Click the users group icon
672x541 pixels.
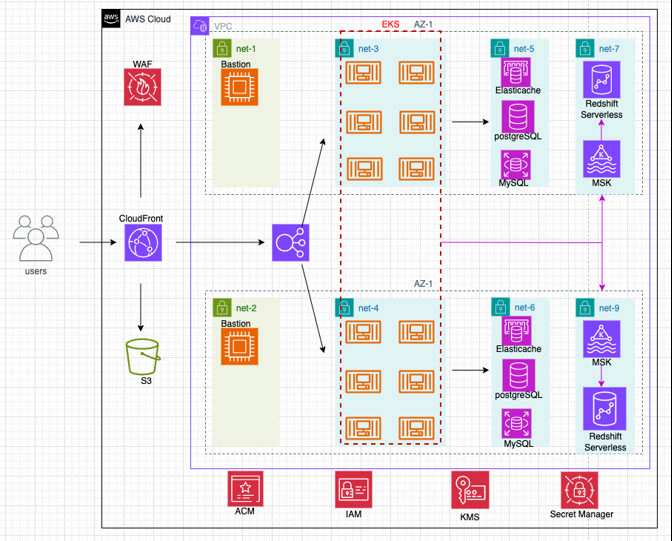pos(36,238)
